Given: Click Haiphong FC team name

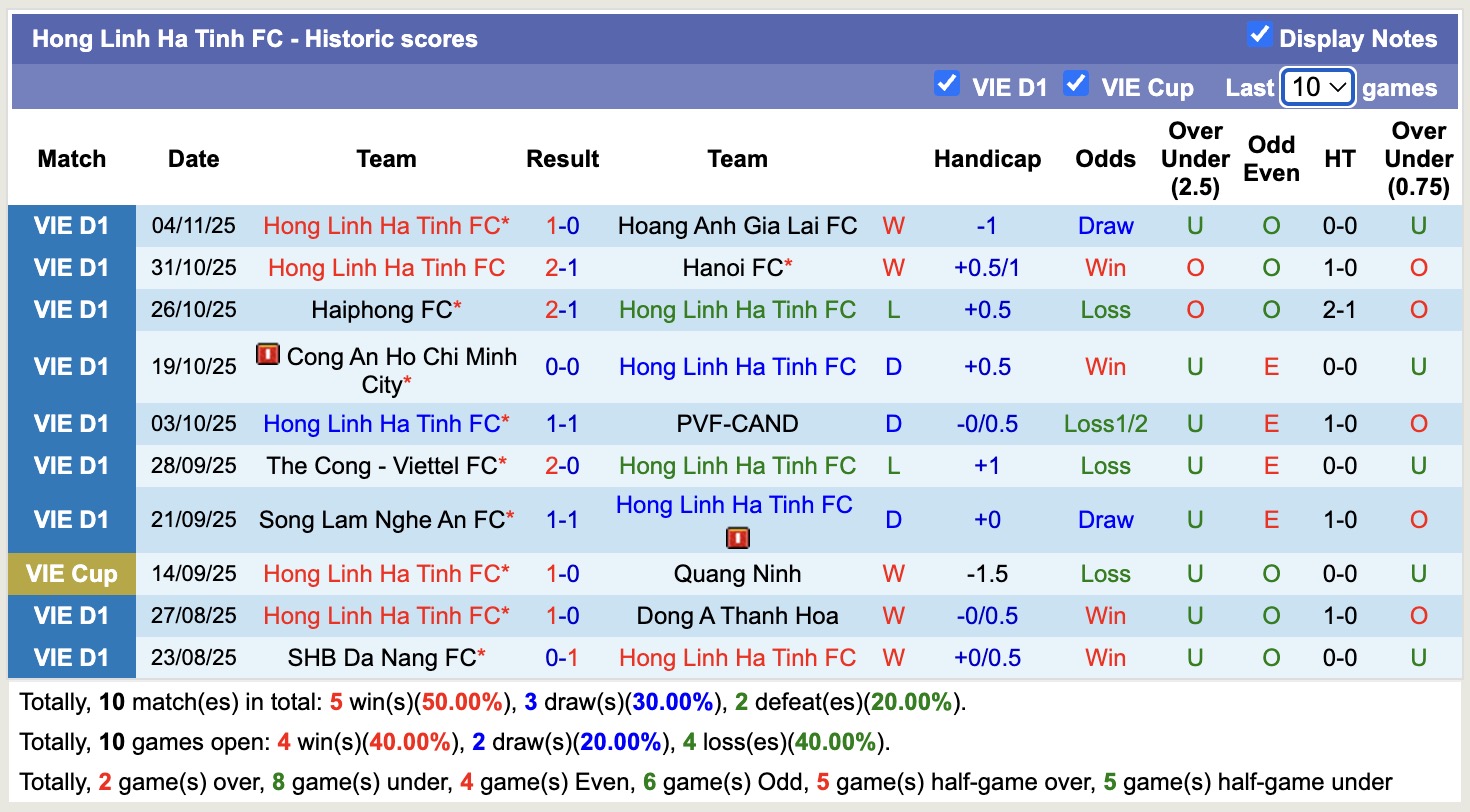Looking at the screenshot, I should pos(382,310).
